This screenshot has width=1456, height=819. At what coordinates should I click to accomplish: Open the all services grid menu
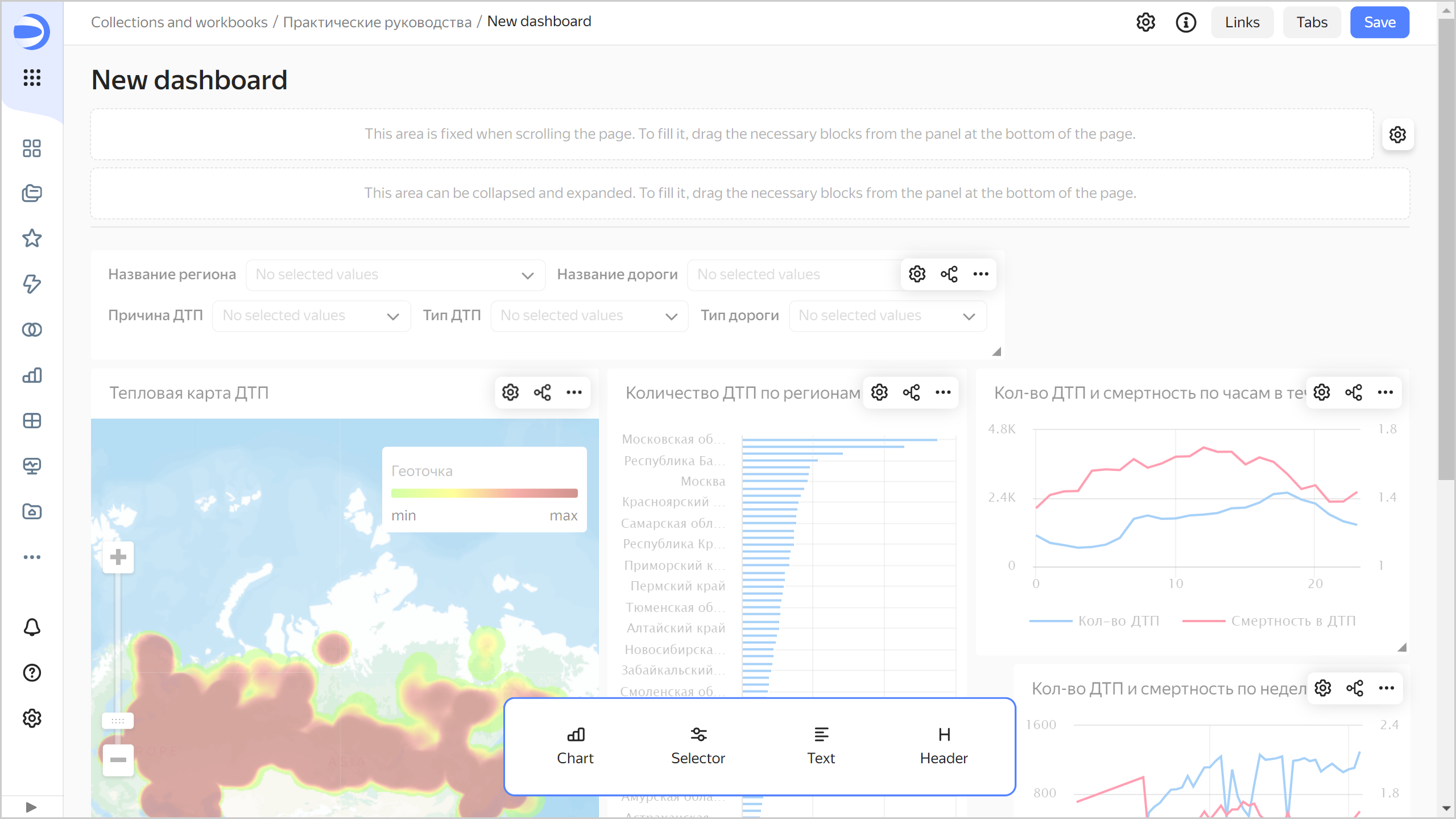click(x=32, y=77)
